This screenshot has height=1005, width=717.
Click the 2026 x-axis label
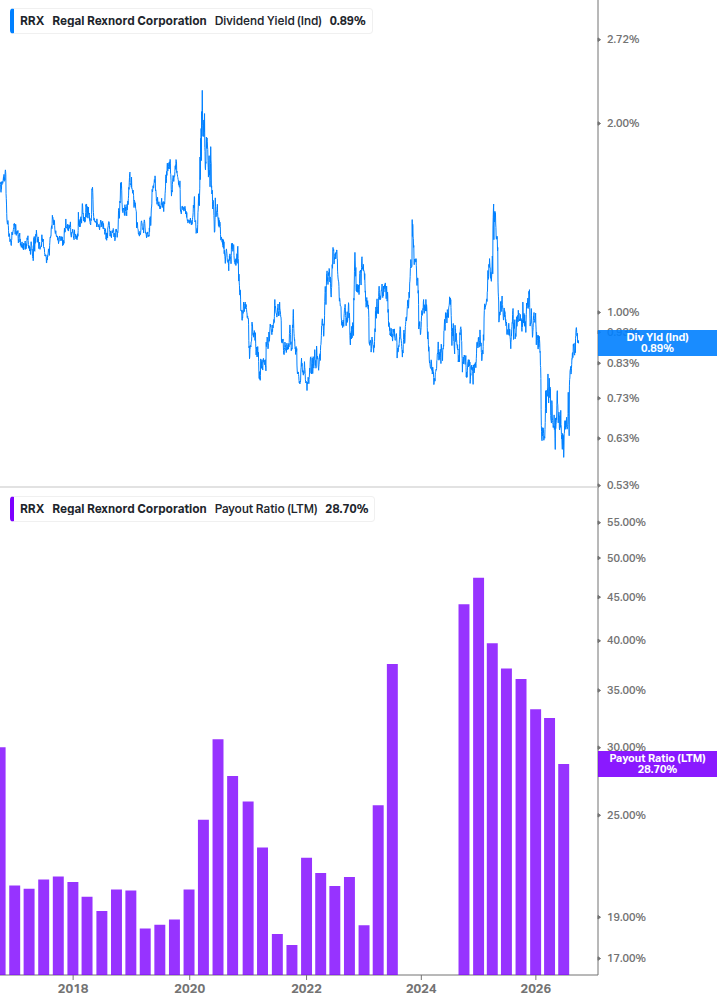coord(536,988)
